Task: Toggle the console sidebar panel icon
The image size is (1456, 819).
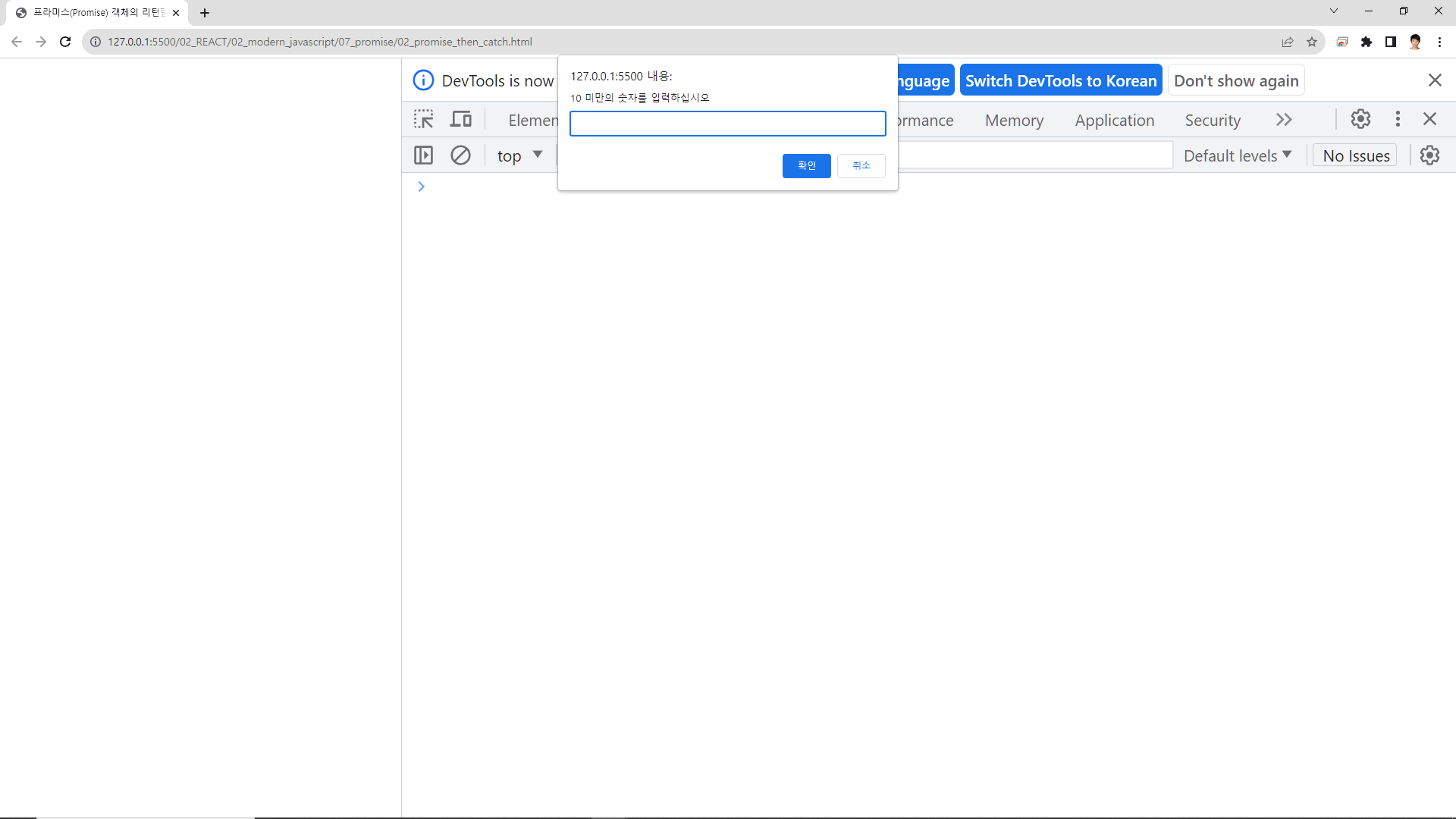Action: (x=423, y=155)
